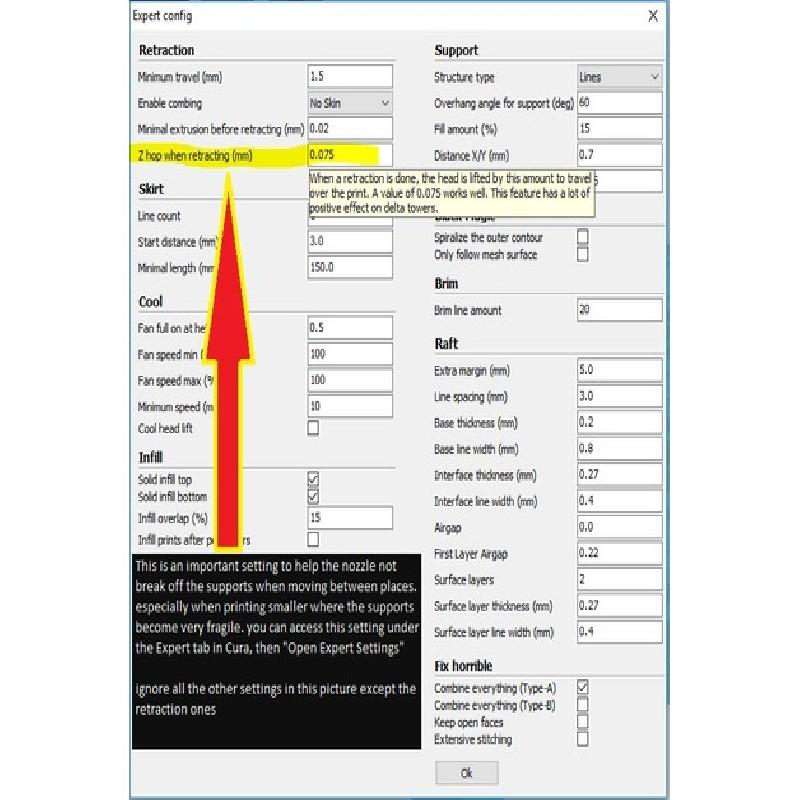Edit Support Fill amount (%) field
The image size is (800, 800).
click(x=620, y=129)
